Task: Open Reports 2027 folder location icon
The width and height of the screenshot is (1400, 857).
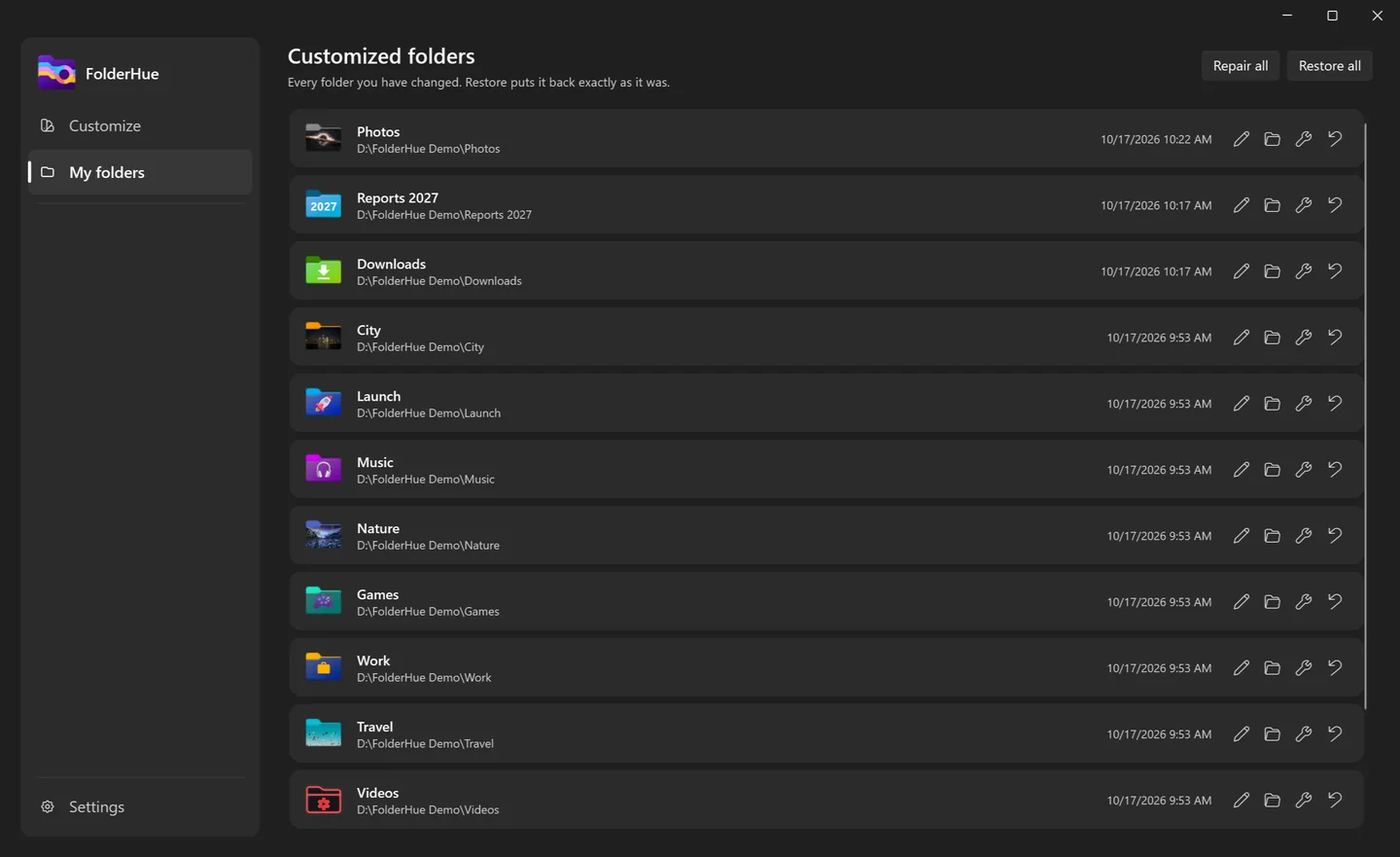Action: pos(1272,205)
